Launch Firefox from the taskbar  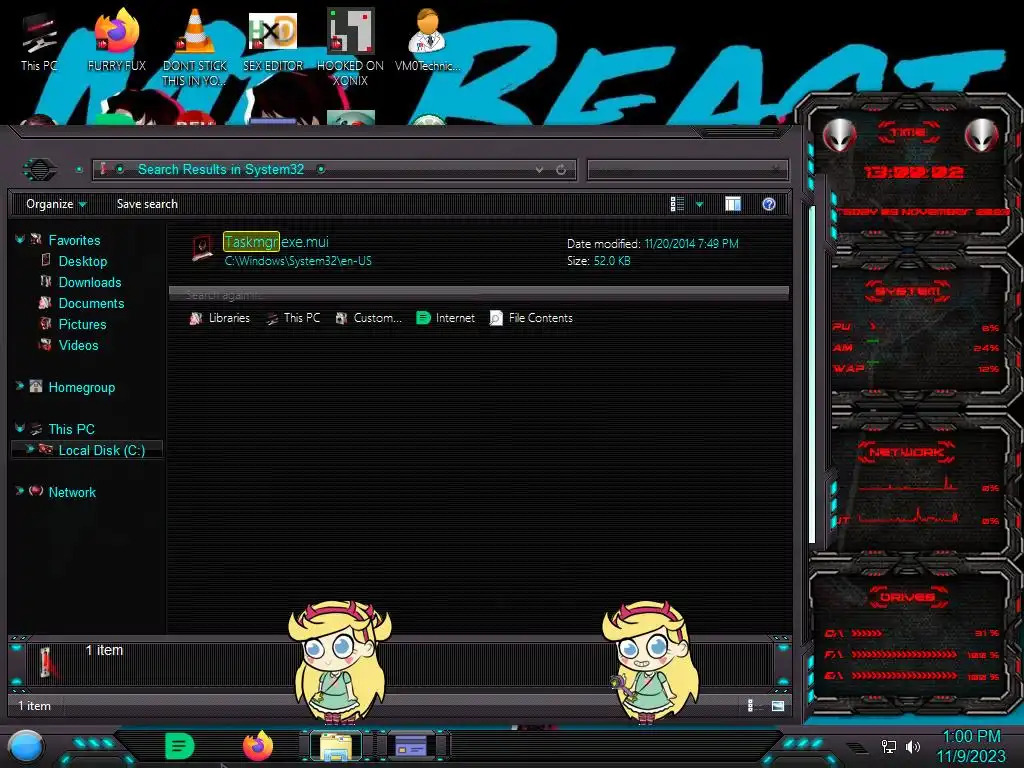(x=258, y=746)
